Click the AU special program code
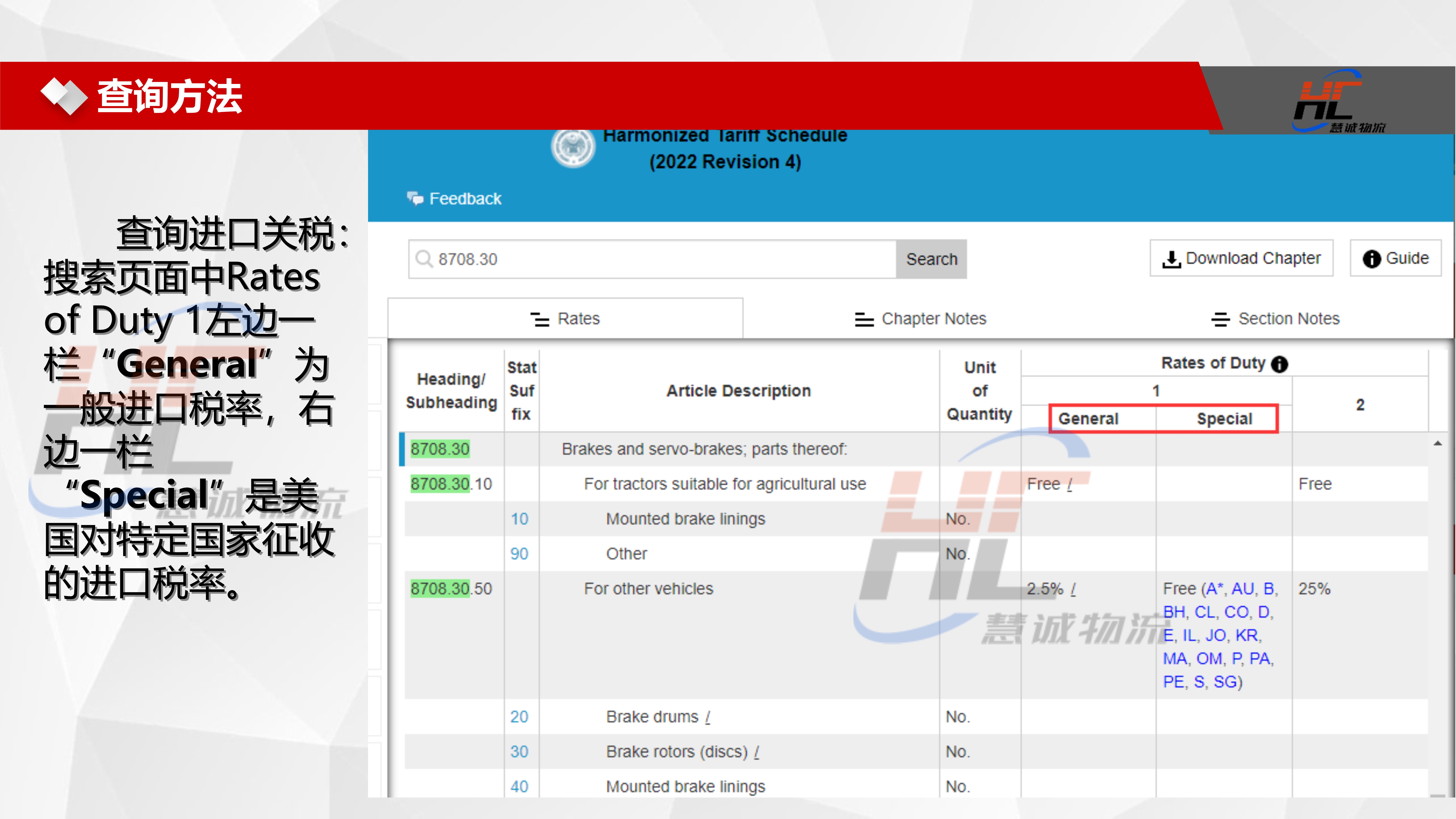Screen dimensions: 1456x819 tap(1243, 588)
